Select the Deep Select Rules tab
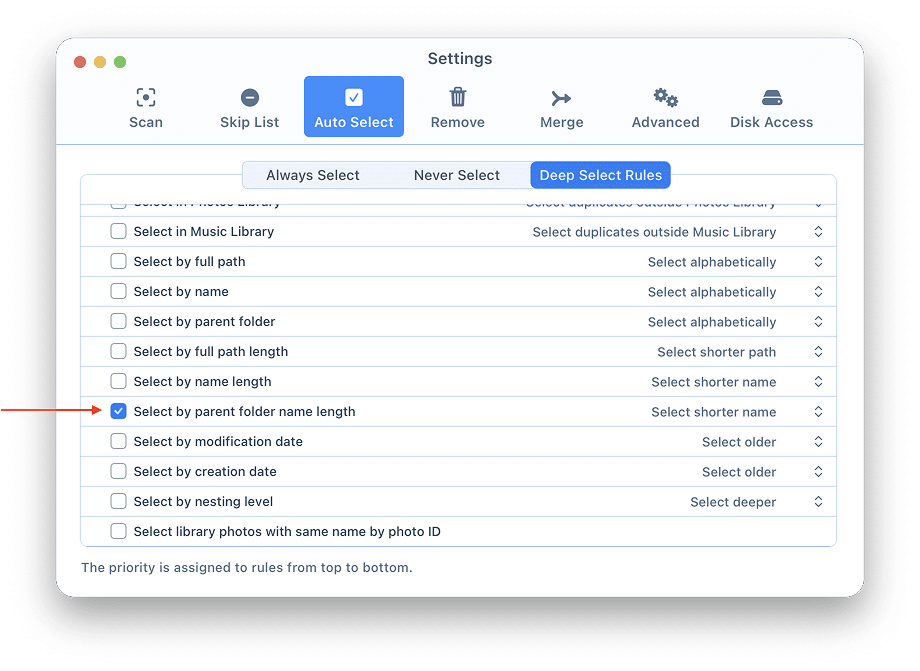The height and width of the screenshot is (671, 920). 600,175
